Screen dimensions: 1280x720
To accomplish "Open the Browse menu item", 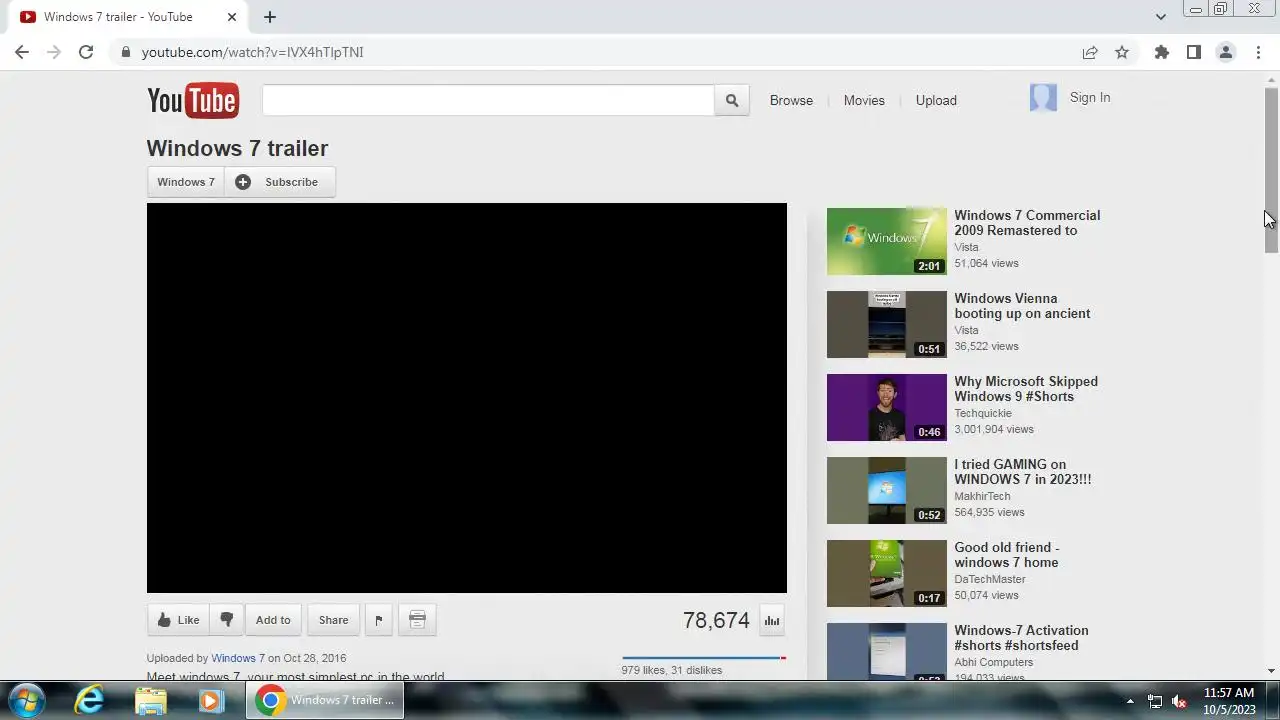I will pos(791,100).
